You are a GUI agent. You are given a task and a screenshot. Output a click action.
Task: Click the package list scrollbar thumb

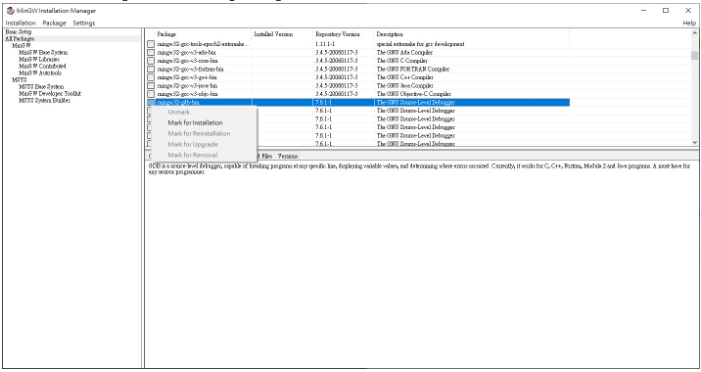(694, 55)
